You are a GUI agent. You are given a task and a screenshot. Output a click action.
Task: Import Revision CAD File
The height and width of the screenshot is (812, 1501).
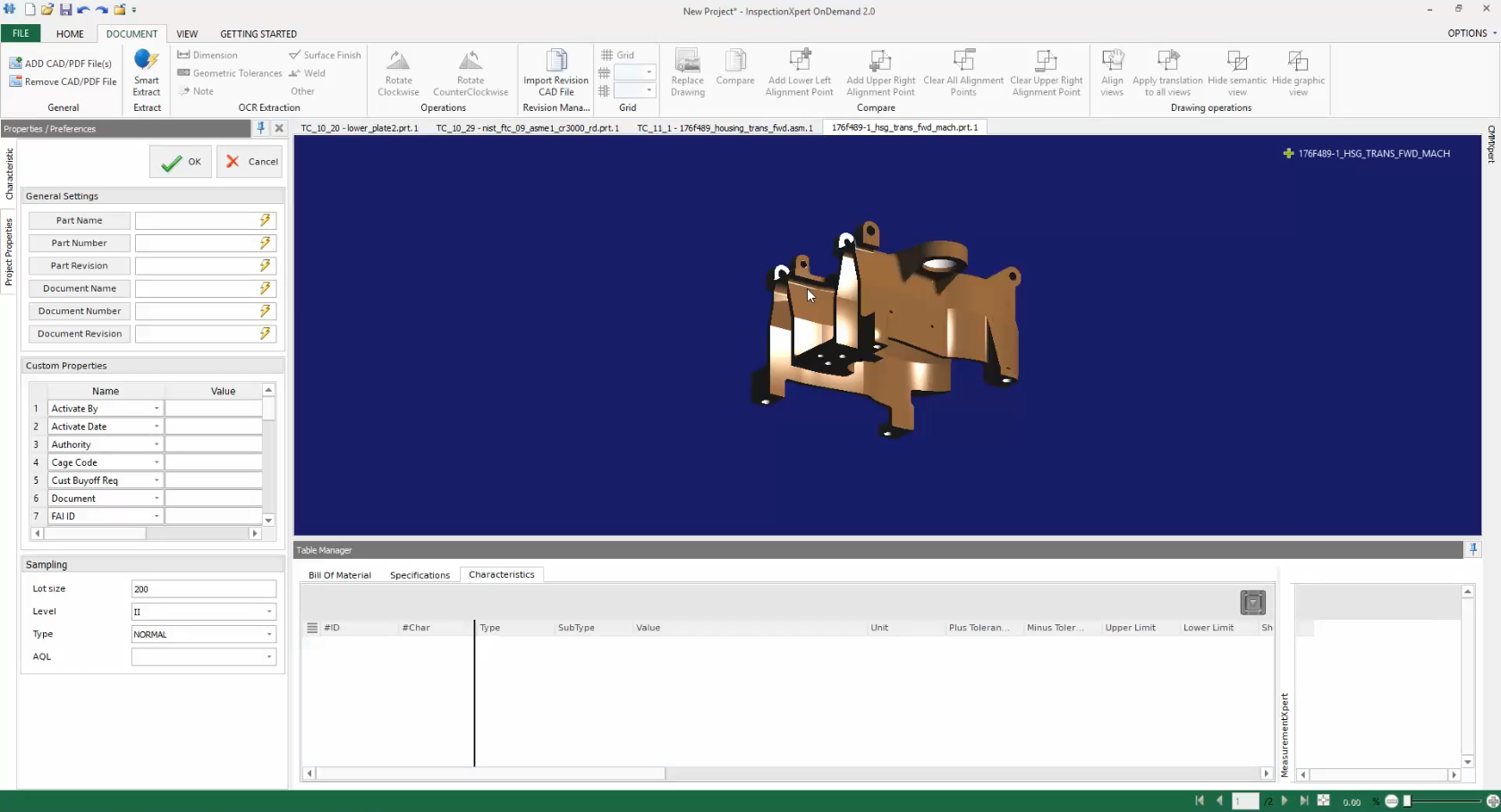555,73
